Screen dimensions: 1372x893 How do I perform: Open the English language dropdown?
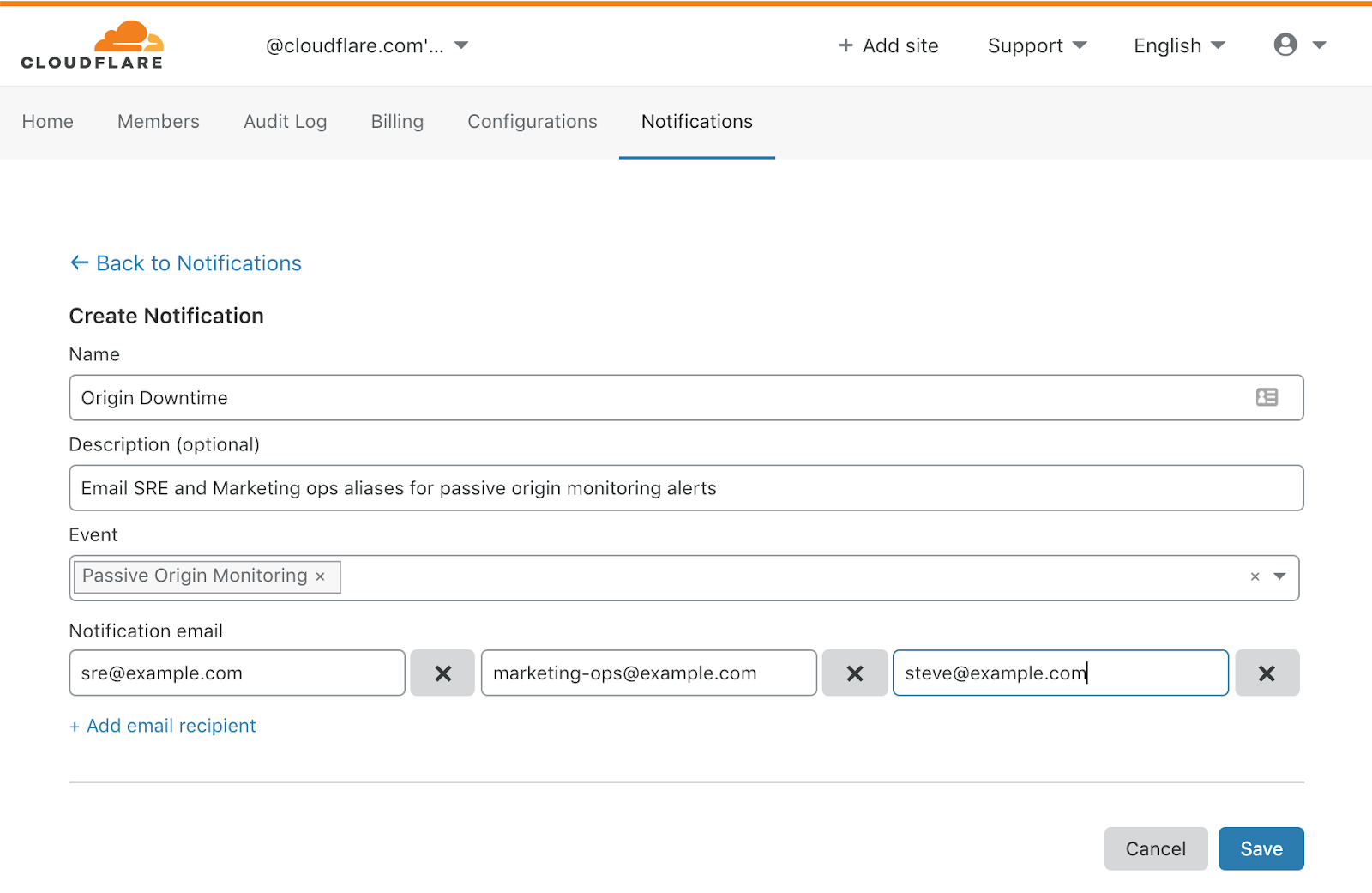(x=1179, y=45)
